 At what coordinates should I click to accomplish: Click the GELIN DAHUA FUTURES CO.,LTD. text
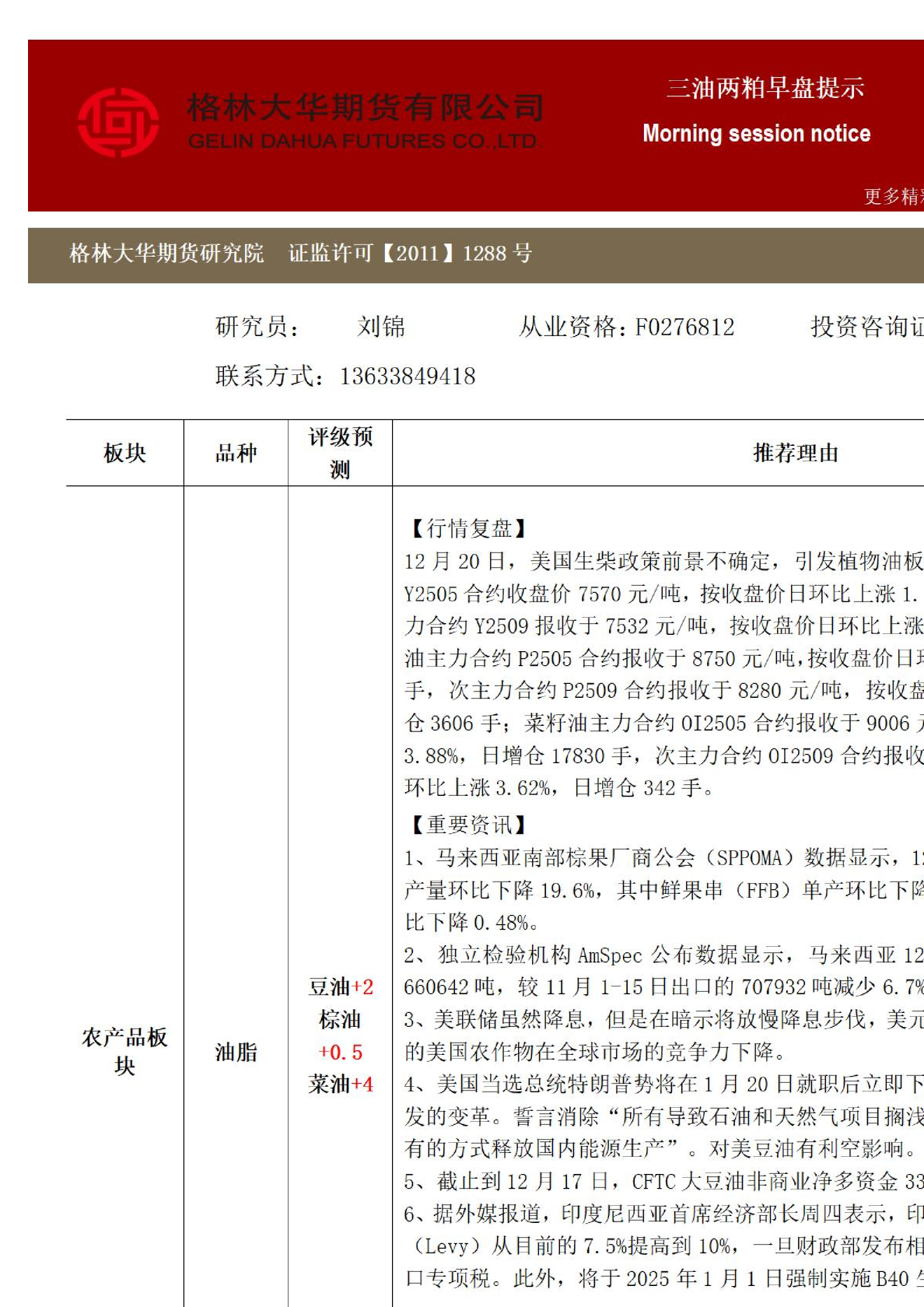363,142
